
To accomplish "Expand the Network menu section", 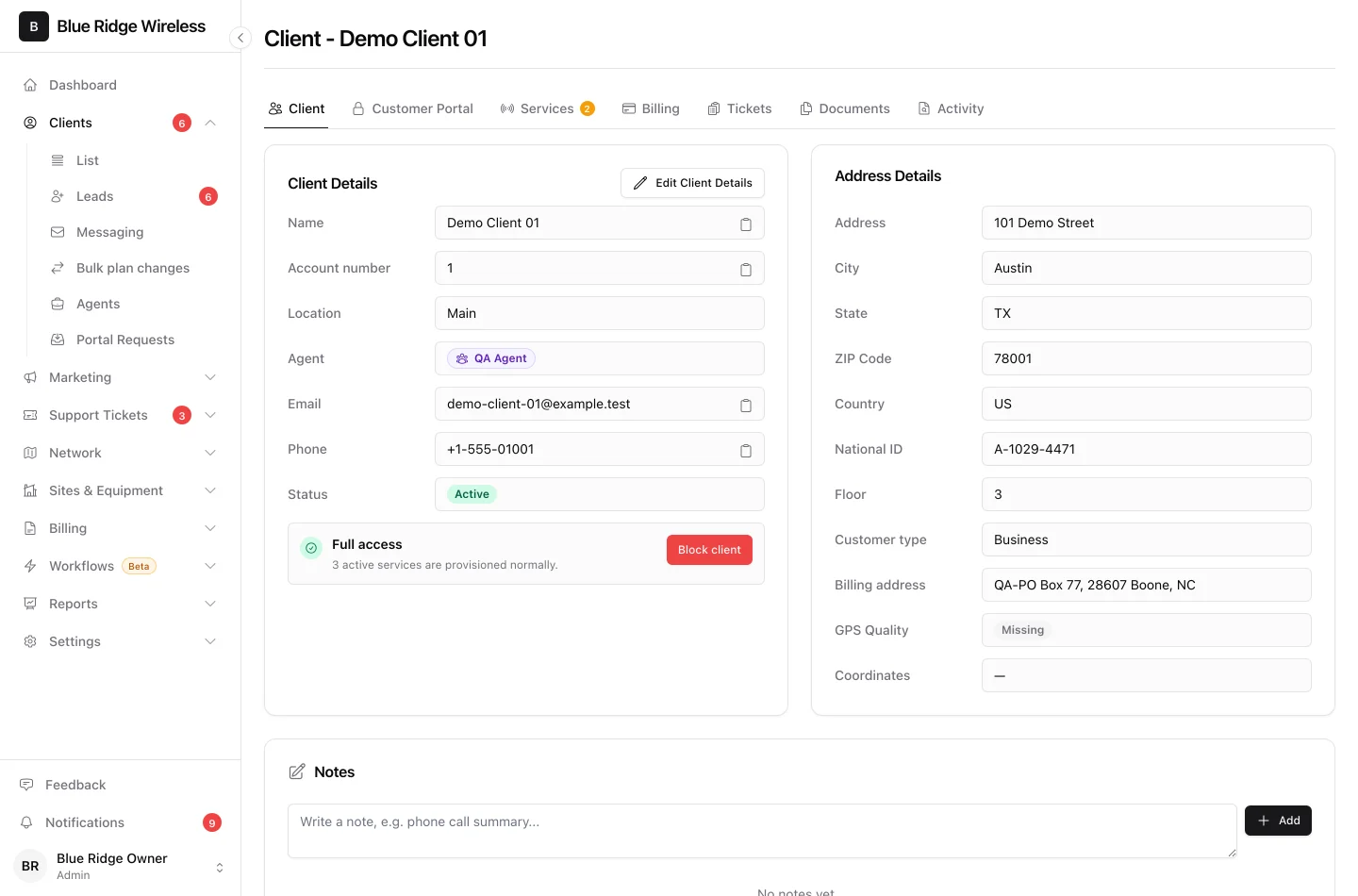I will pos(210,453).
